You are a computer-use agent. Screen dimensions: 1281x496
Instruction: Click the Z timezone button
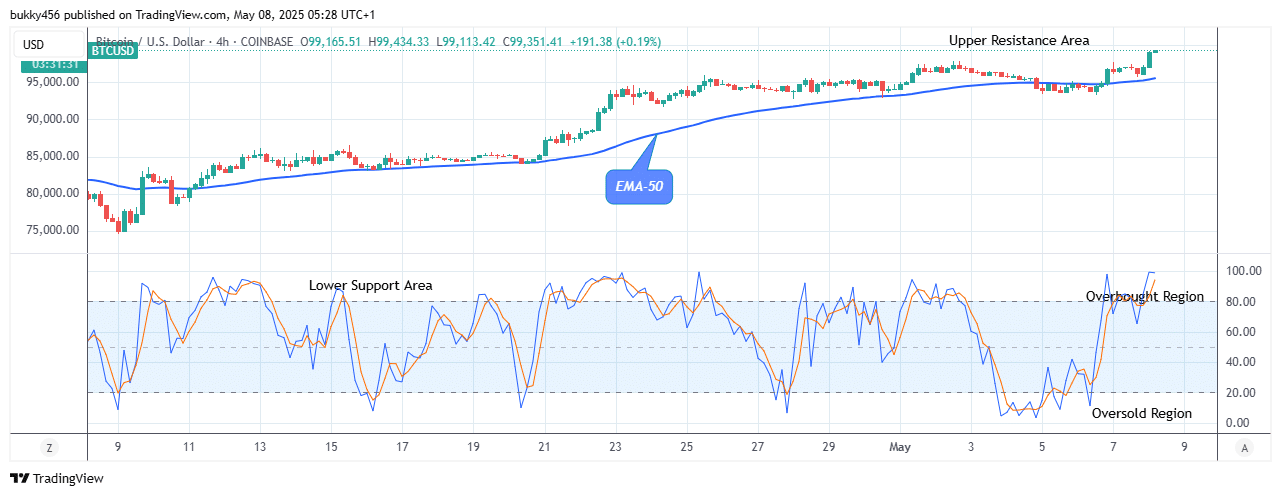coord(48,448)
